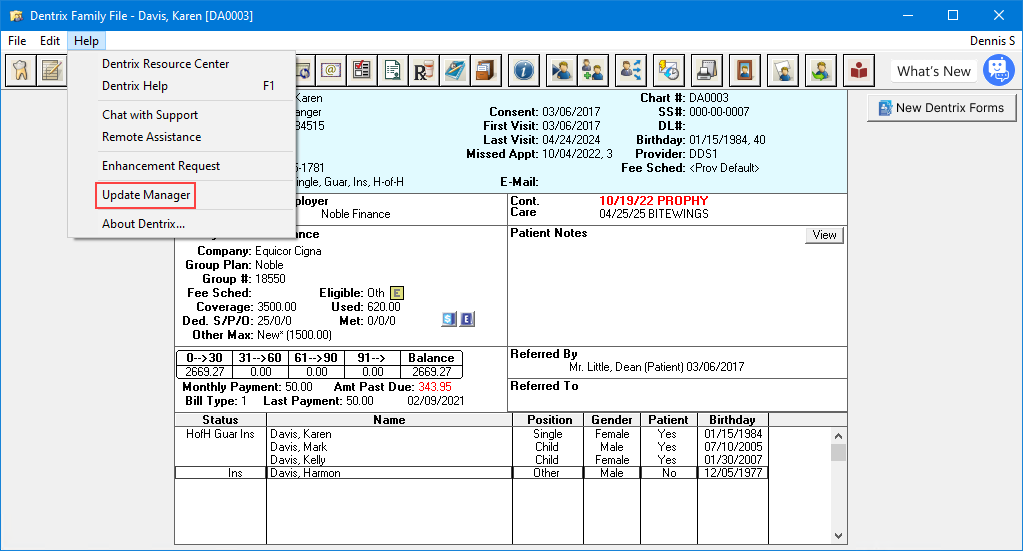The height and width of the screenshot is (551, 1023).
Task: Click the email envelope (@) toolbar icon
Action: coord(331,70)
